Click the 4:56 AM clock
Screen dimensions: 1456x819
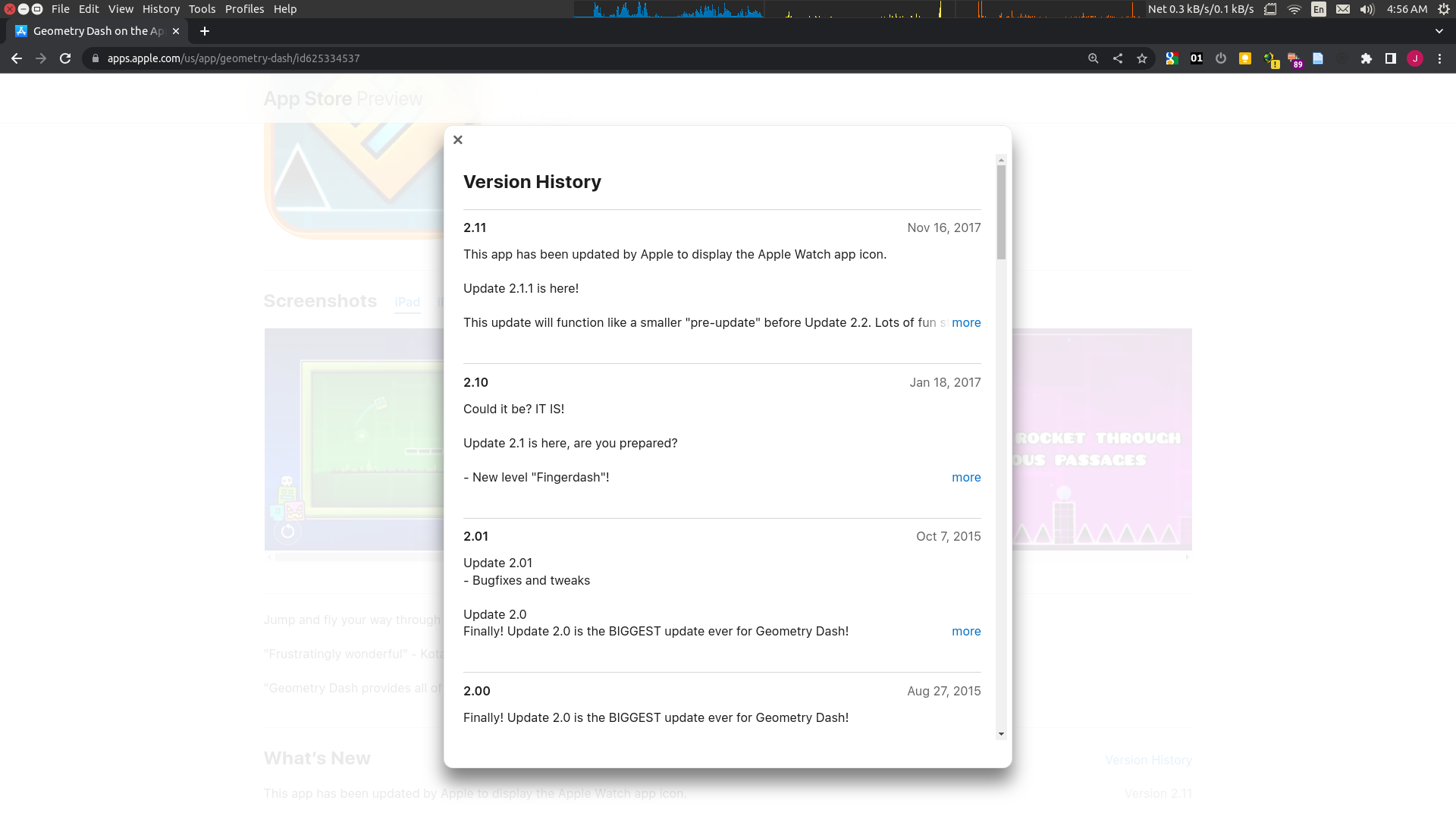[x=1407, y=9]
